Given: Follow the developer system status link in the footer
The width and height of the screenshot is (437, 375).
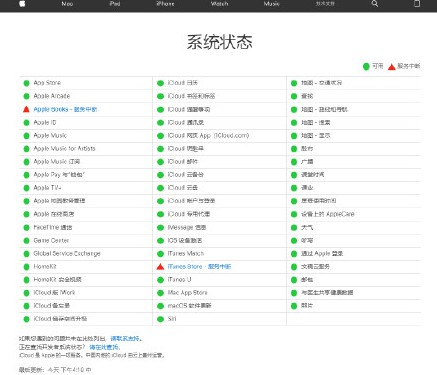Looking at the screenshot, I should [104, 347].
